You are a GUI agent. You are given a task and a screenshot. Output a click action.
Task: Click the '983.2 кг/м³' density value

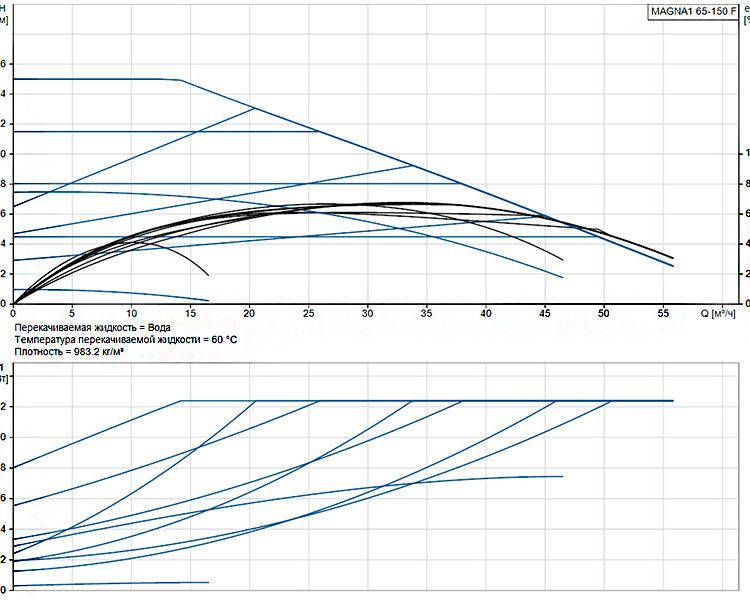(x=99, y=352)
